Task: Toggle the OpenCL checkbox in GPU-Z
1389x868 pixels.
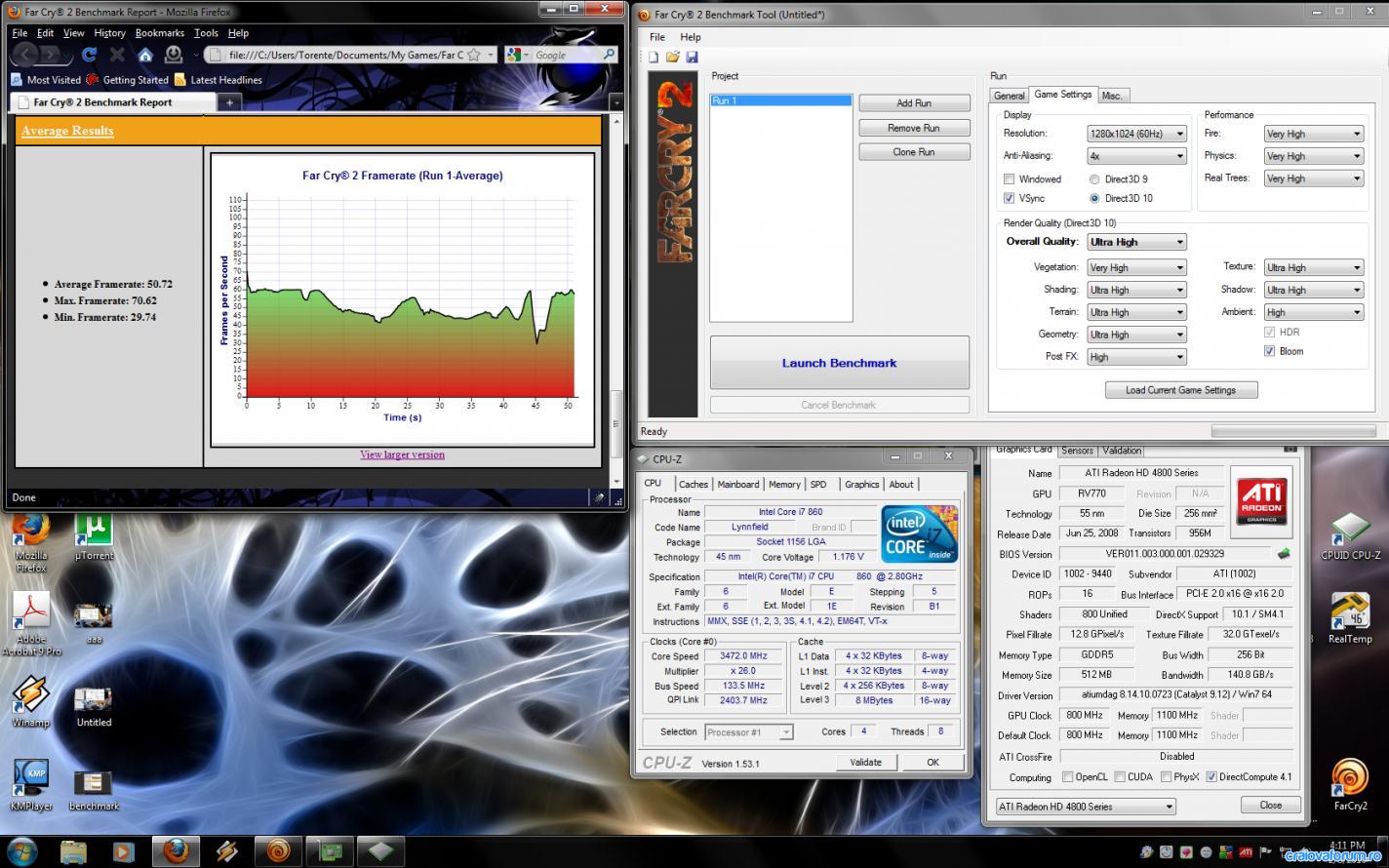Action: (1067, 777)
